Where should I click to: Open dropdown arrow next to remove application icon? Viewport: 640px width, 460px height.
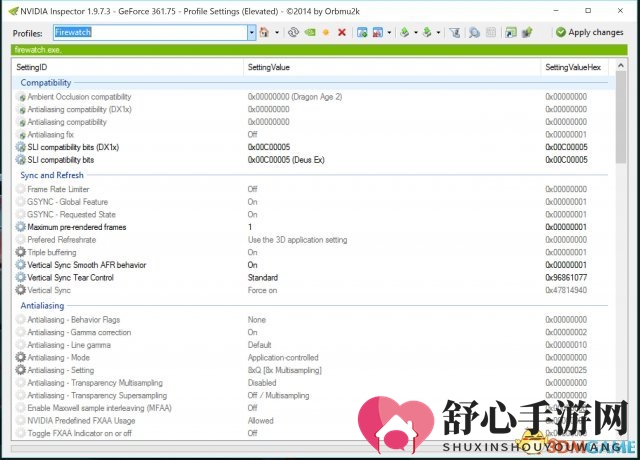[389, 32]
